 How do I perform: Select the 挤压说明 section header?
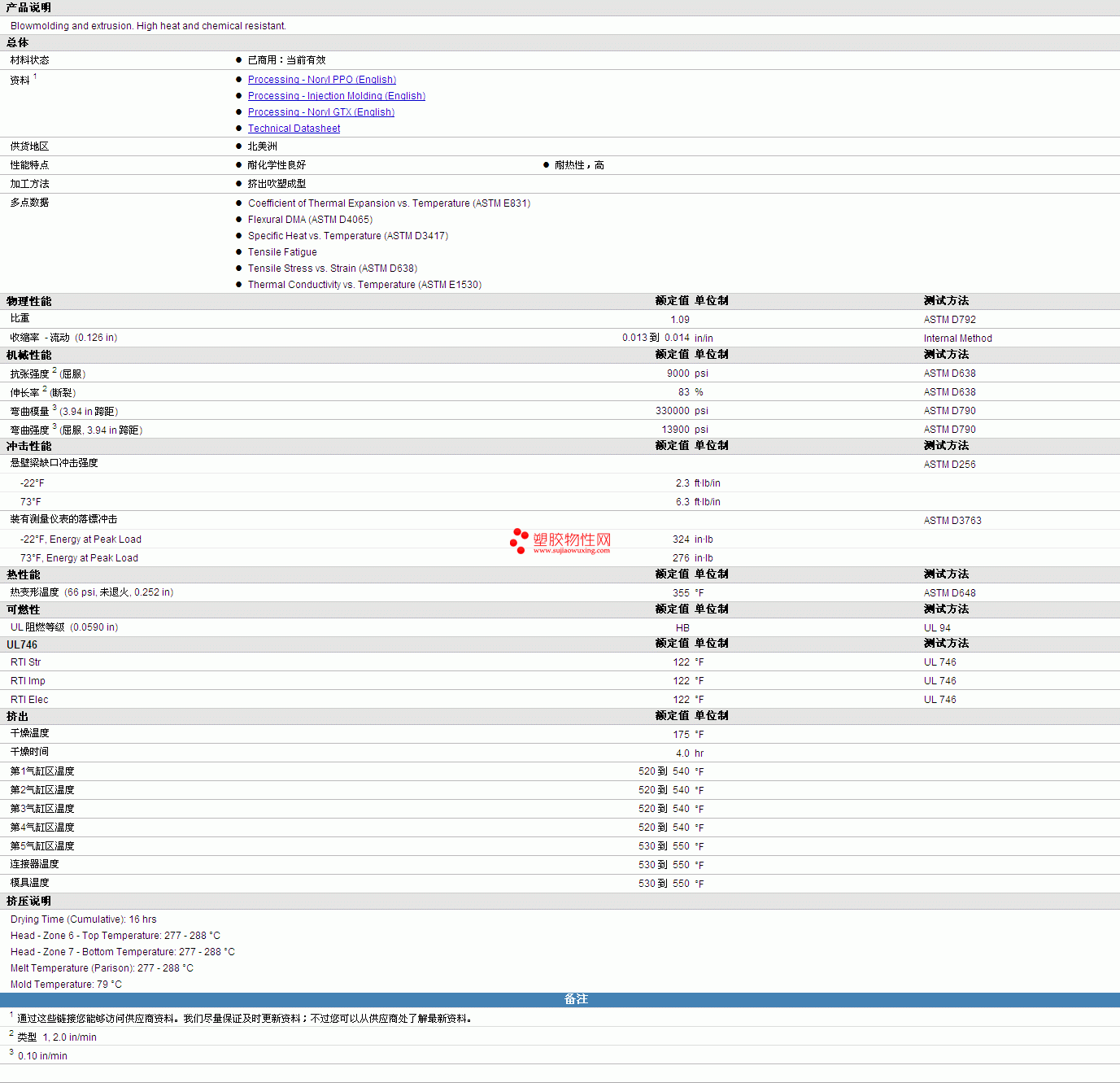29,902
